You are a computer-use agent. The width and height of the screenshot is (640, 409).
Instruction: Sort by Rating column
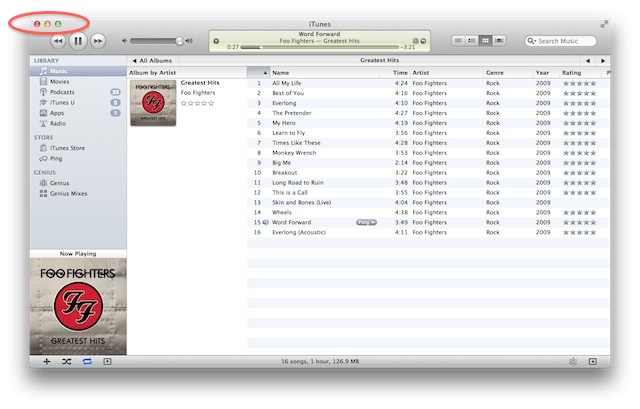580,73
